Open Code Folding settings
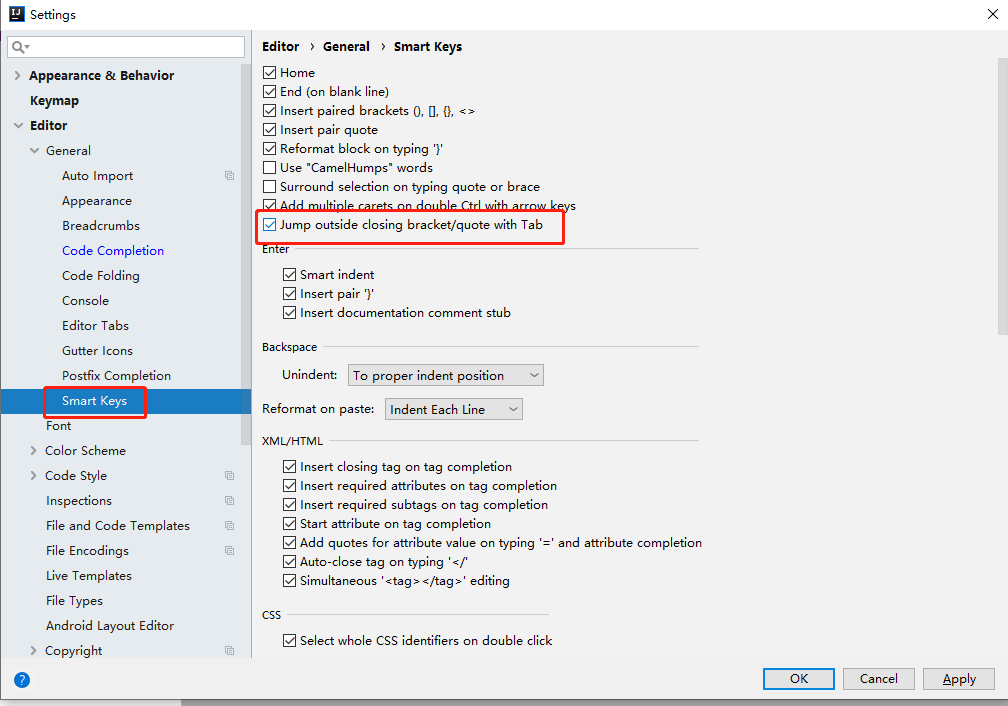1008x706 pixels. click(x=100, y=276)
